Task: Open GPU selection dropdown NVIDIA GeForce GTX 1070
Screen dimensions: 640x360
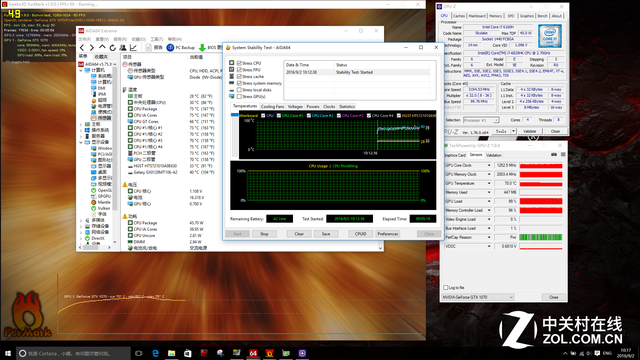Action: click(x=478, y=297)
